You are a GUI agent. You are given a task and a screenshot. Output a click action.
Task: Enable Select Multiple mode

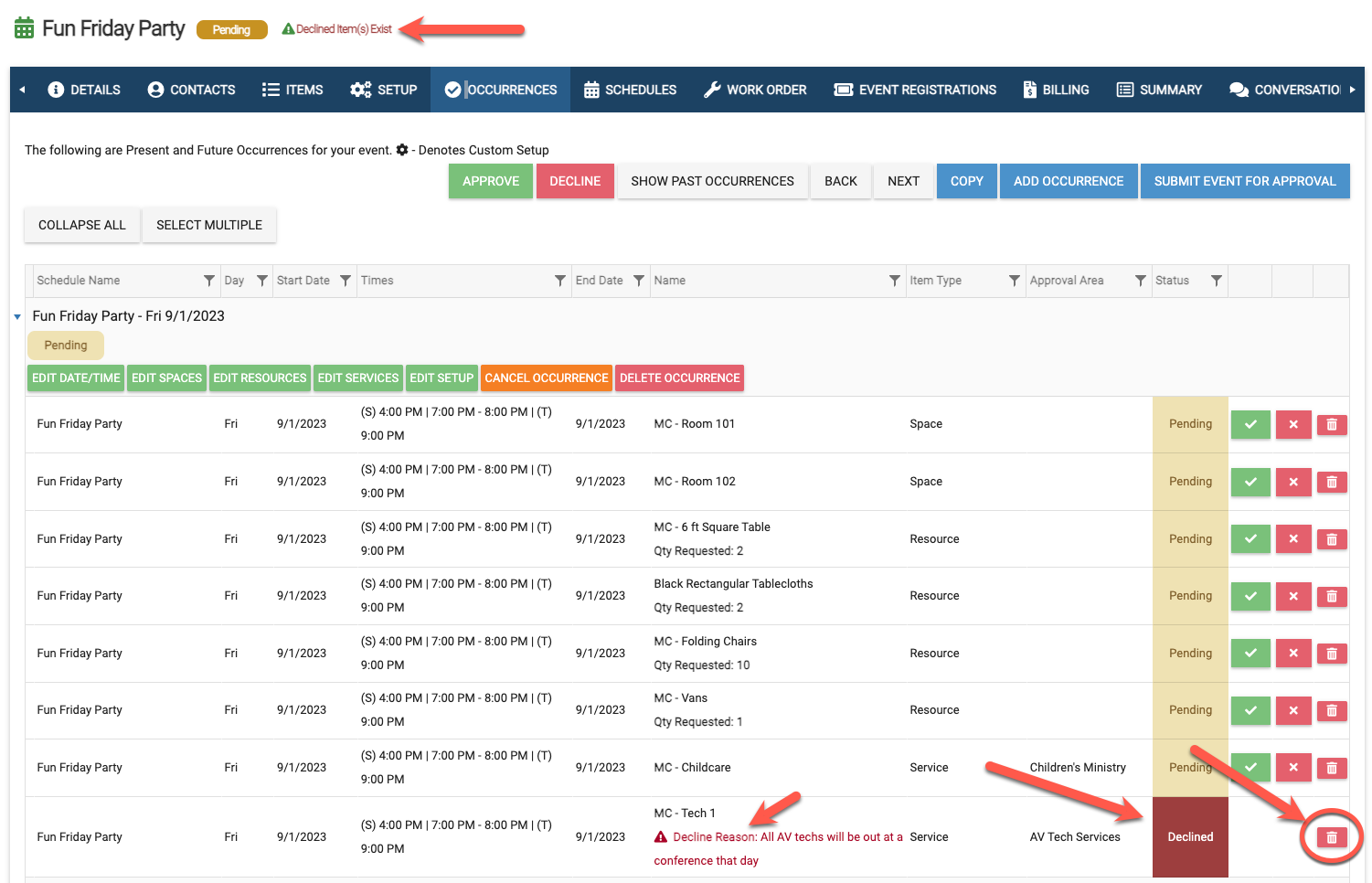click(208, 225)
